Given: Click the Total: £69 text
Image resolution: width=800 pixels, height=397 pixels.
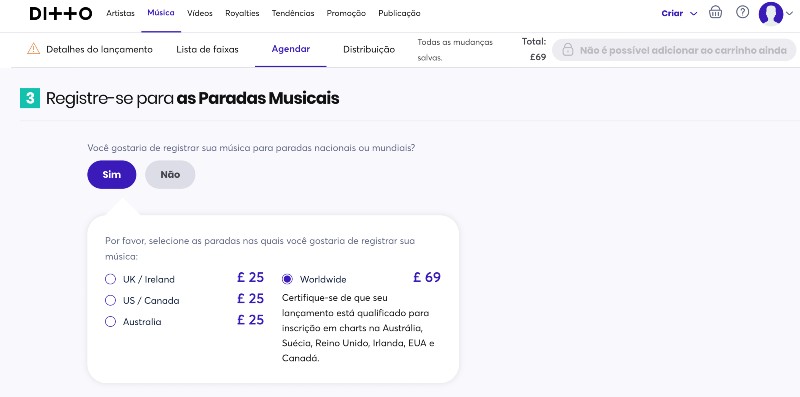Looking at the screenshot, I should tap(534, 49).
